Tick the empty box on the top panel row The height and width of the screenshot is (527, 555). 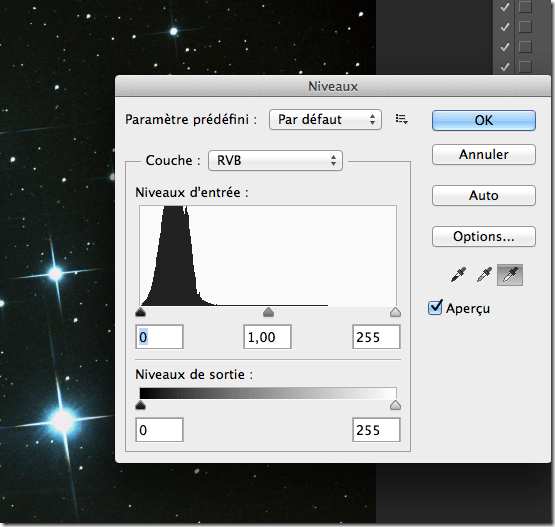point(525,7)
